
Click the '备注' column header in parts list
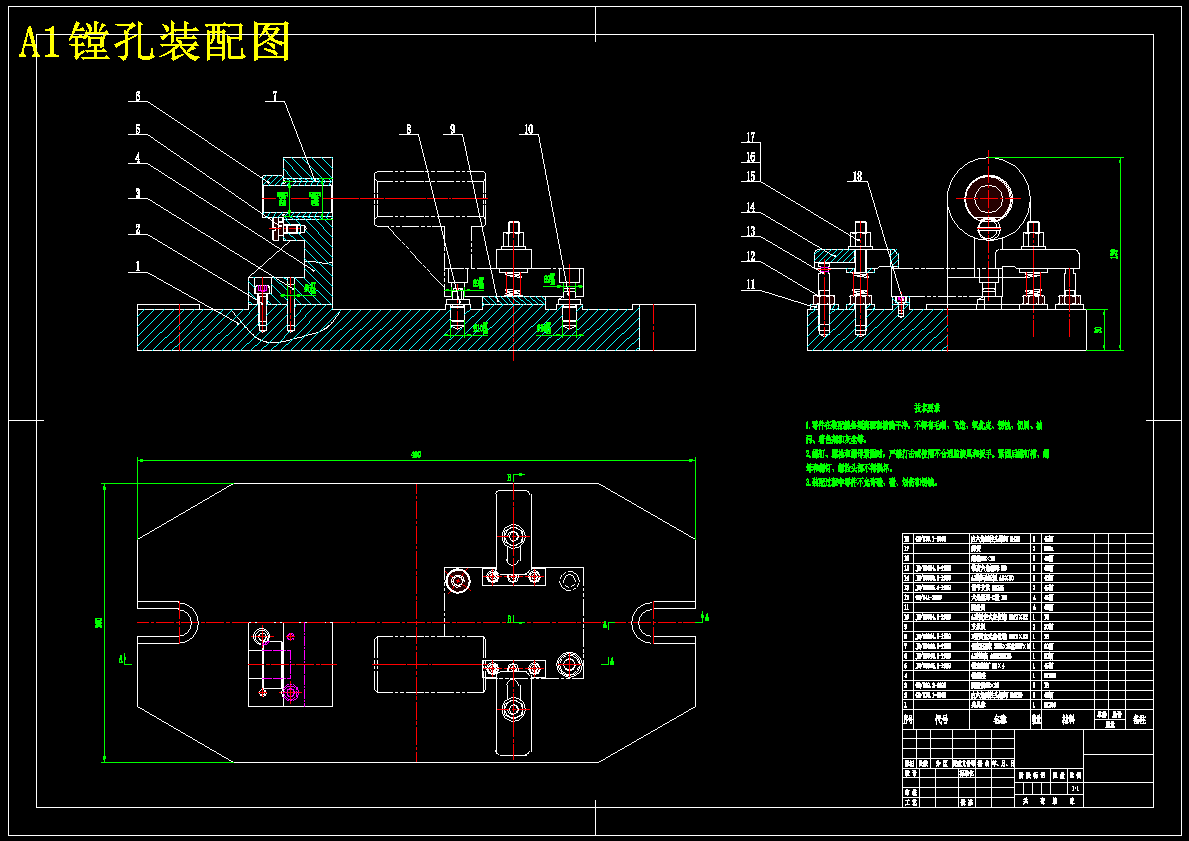[1139, 719]
